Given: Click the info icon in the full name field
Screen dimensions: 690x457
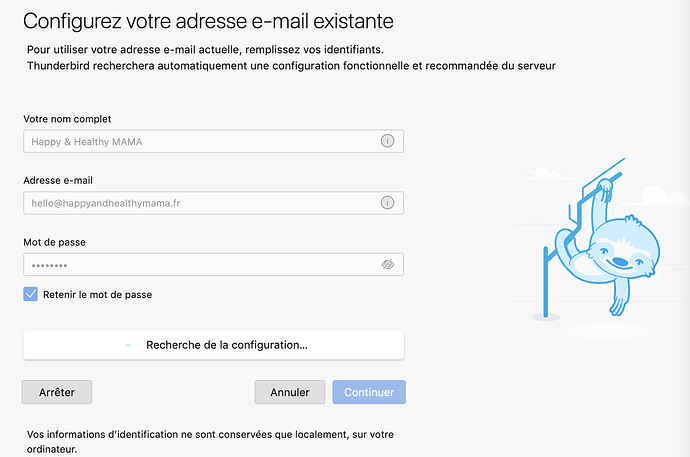Looking at the screenshot, I should [x=387, y=141].
